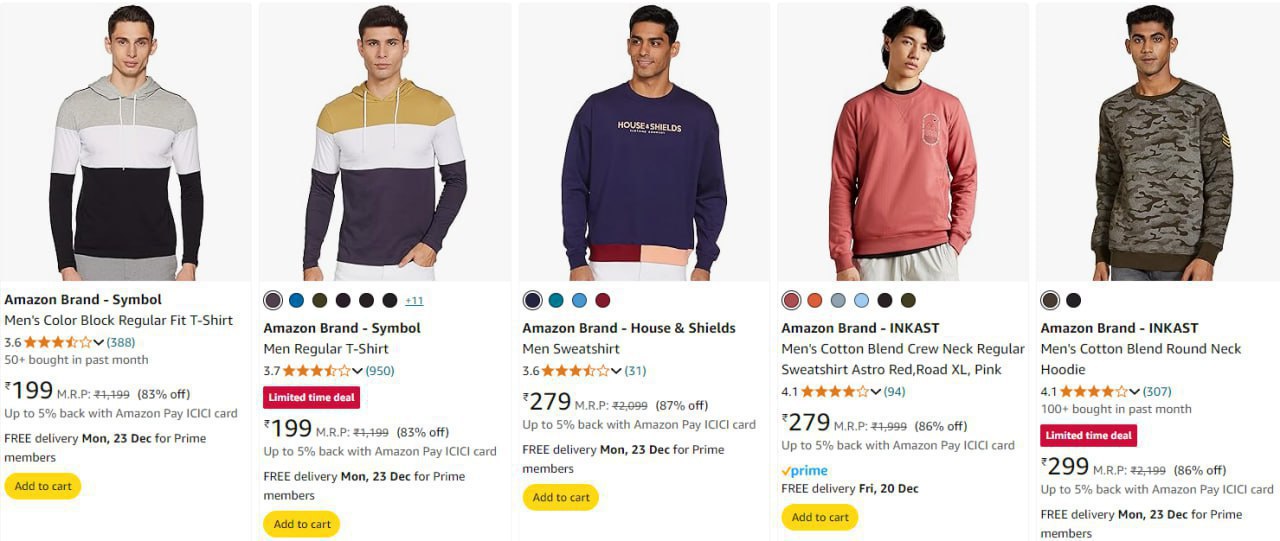
Task: Show the +11 more colors link
Action: (x=414, y=301)
